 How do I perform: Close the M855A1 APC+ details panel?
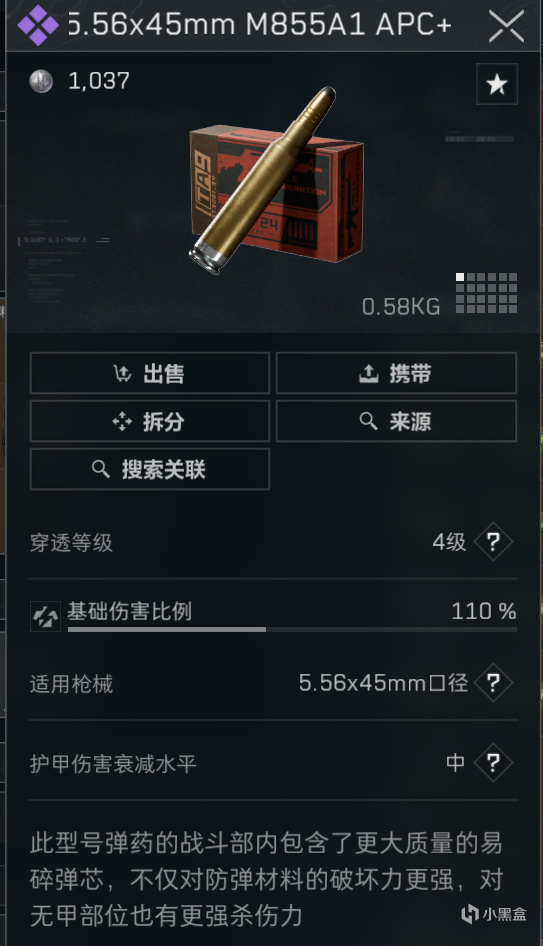[x=506, y=27]
